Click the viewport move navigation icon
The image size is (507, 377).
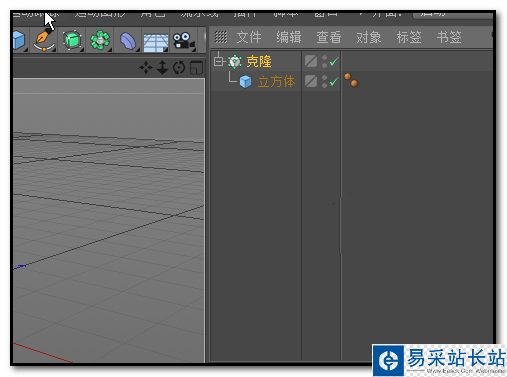146,68
